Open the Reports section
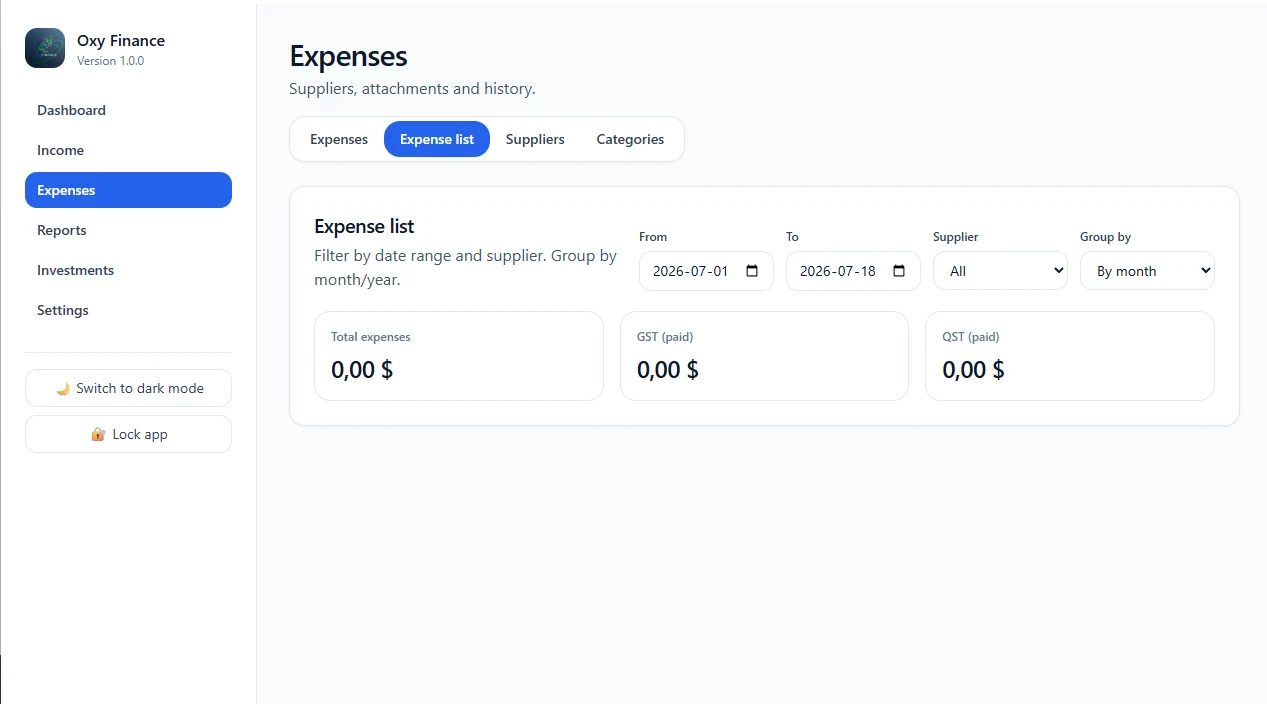Viewport: 1267px width, 704px height. click(128, 230)
